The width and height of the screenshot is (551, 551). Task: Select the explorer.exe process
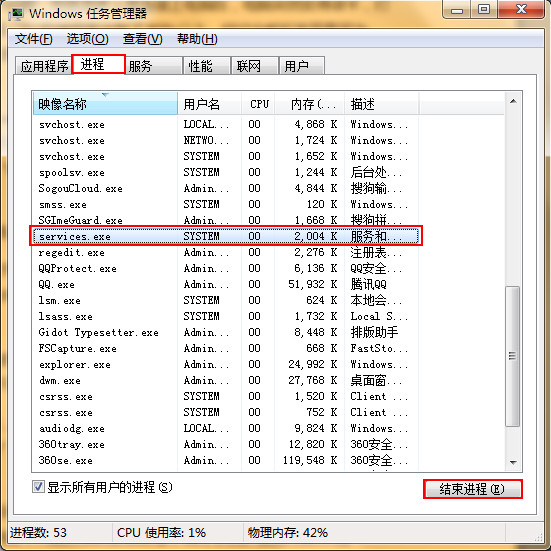click(226, 364)
